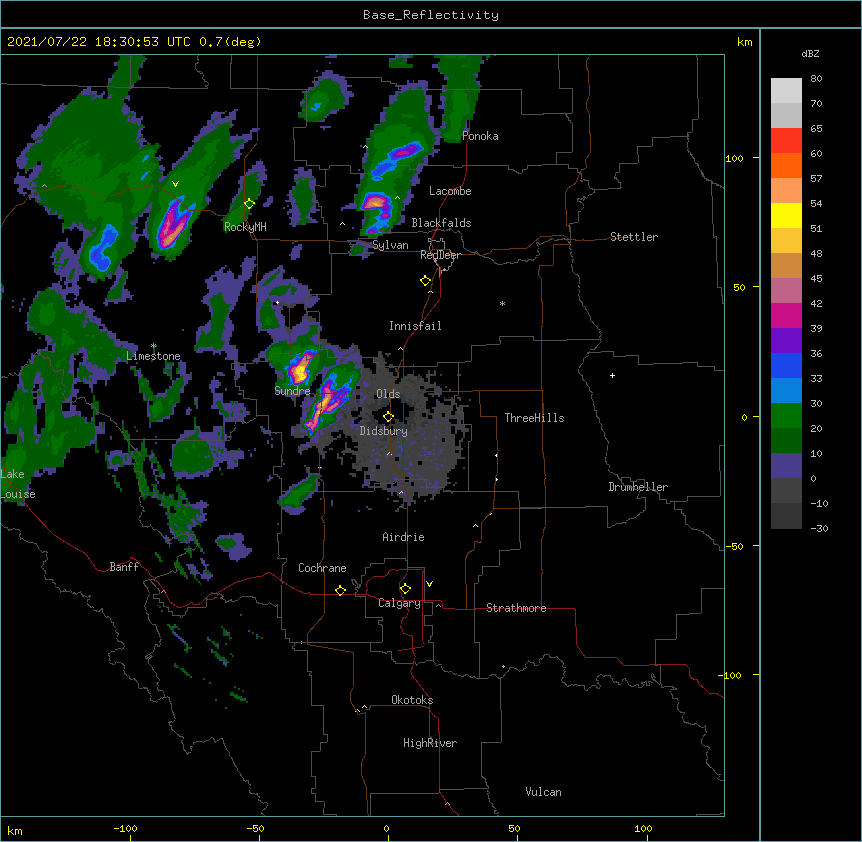Click the yellow diamond marker near RockyMH
This screenshot has width=862, height=842.
point(250,204)
